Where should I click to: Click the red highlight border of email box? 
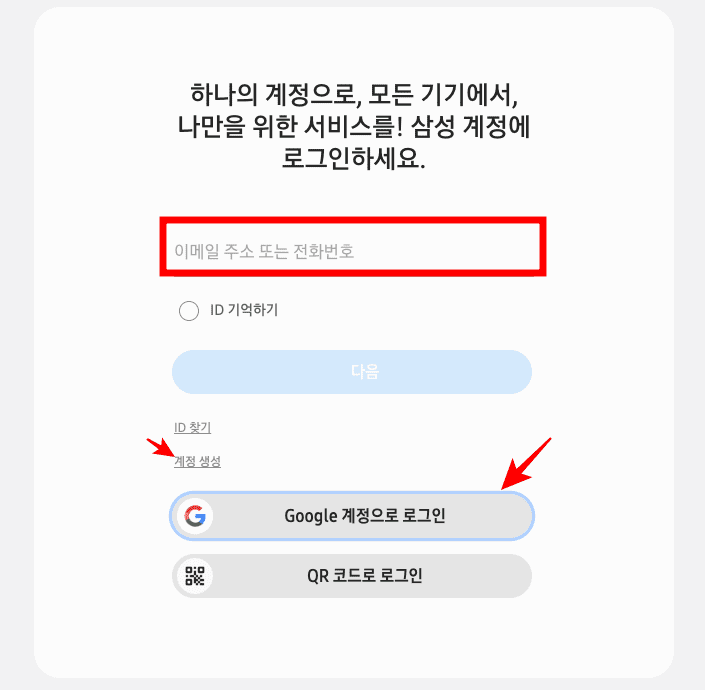(353, 220)
